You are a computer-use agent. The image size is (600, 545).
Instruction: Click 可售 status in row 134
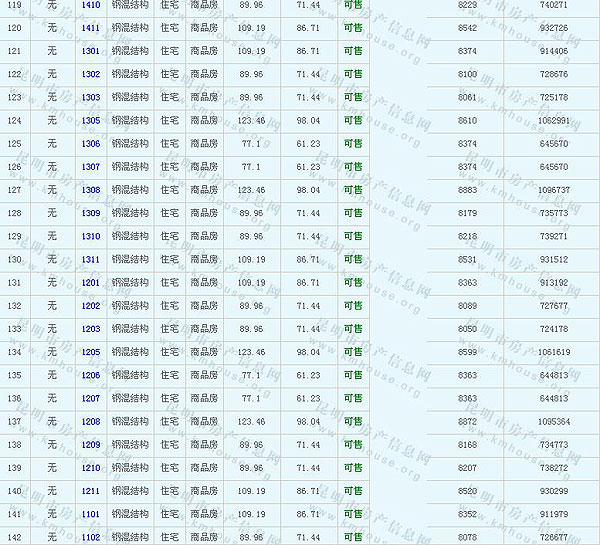tap(353, 352)
